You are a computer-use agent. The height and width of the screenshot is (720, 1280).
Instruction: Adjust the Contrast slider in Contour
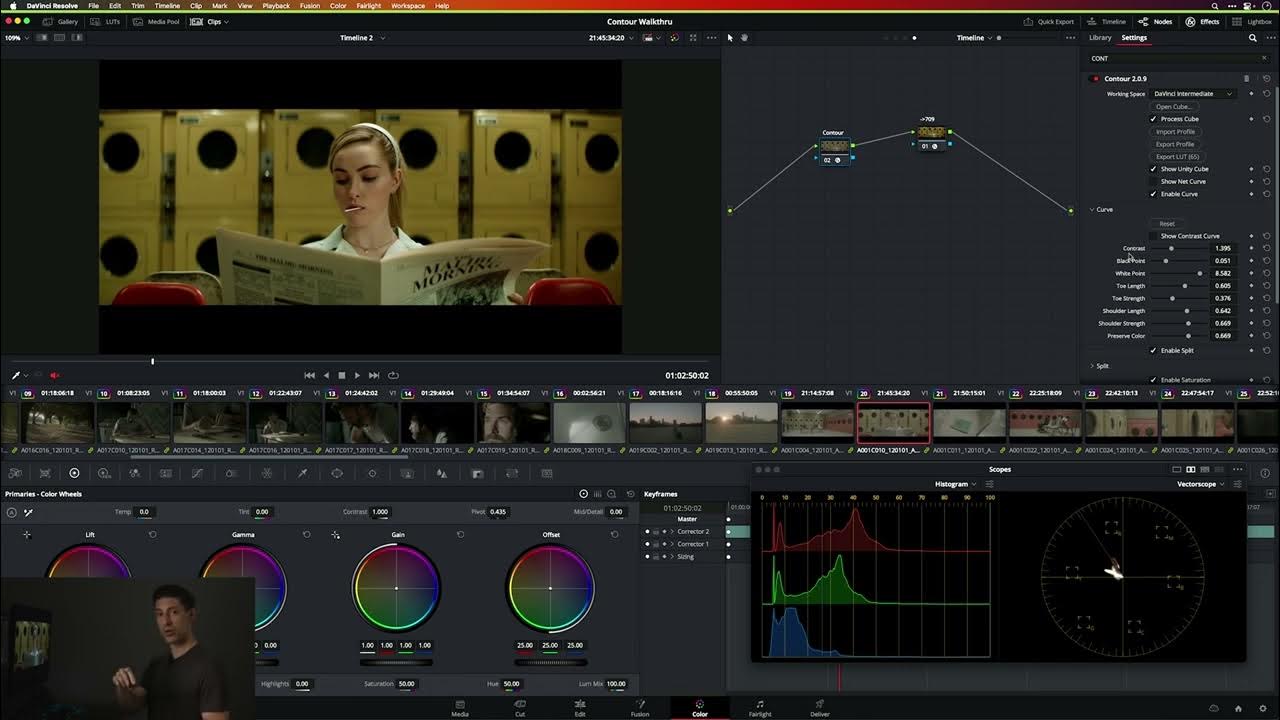pyautogui.click(x=1171, y=248)
